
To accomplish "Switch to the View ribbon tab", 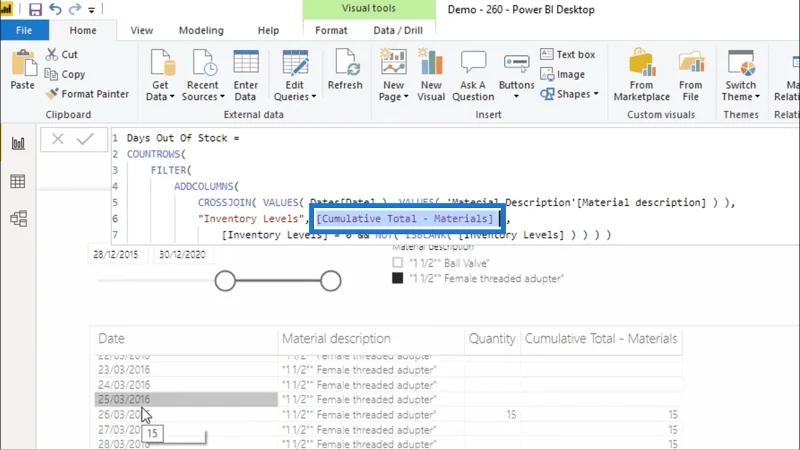I will point(141,30).
